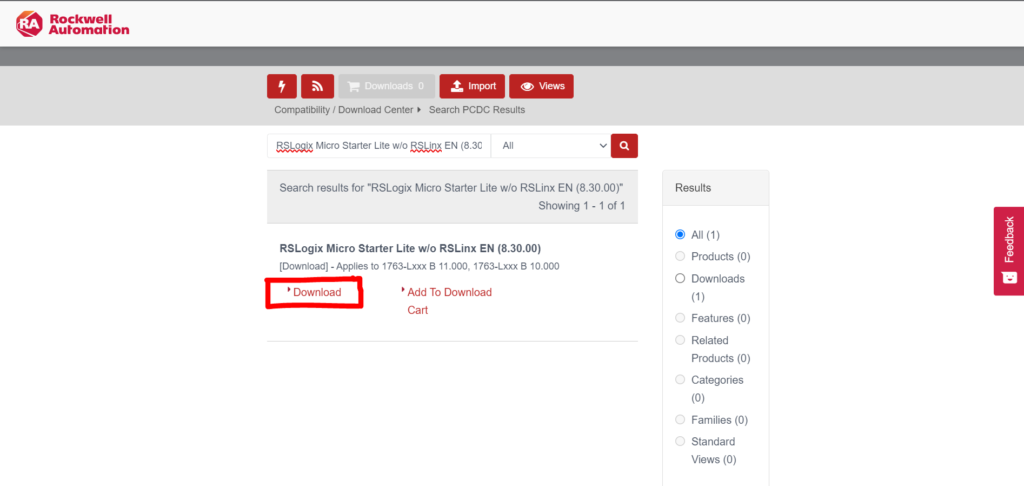
Task: Select the Related Products (0) radio button
Action: tap(680, 340)
